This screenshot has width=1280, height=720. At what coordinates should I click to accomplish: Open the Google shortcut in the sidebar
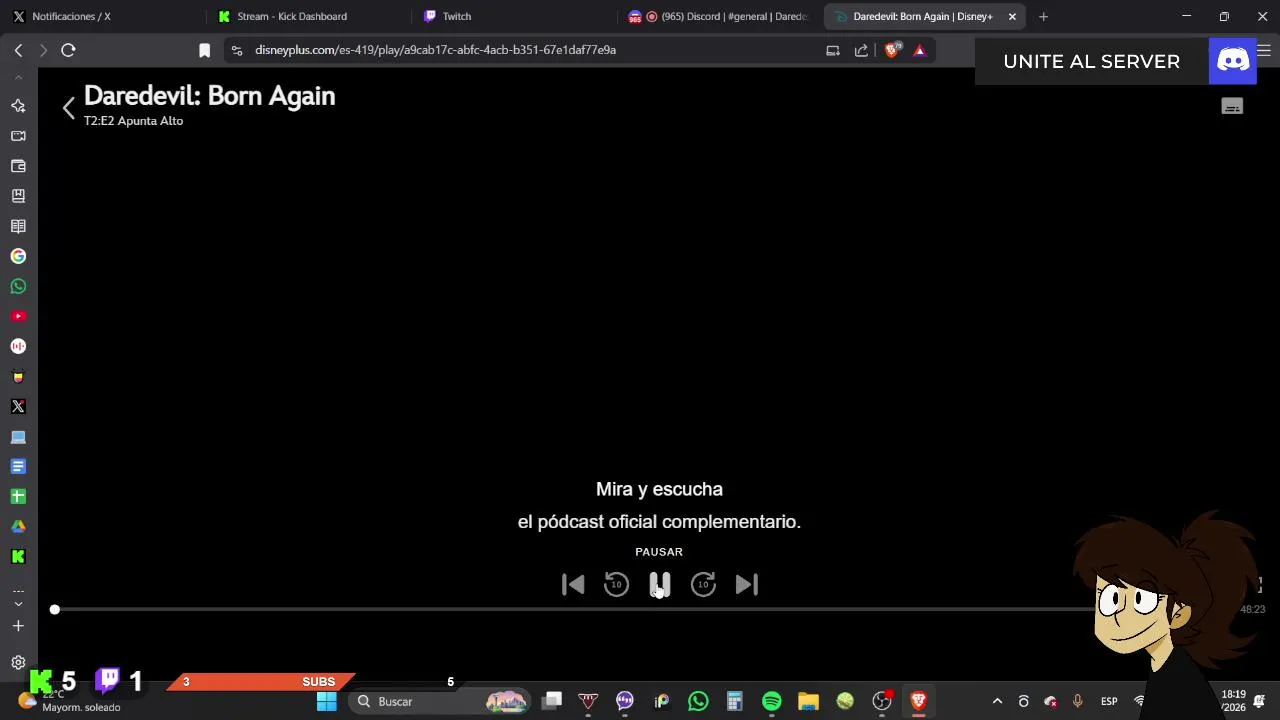click(x=18, y=256)
